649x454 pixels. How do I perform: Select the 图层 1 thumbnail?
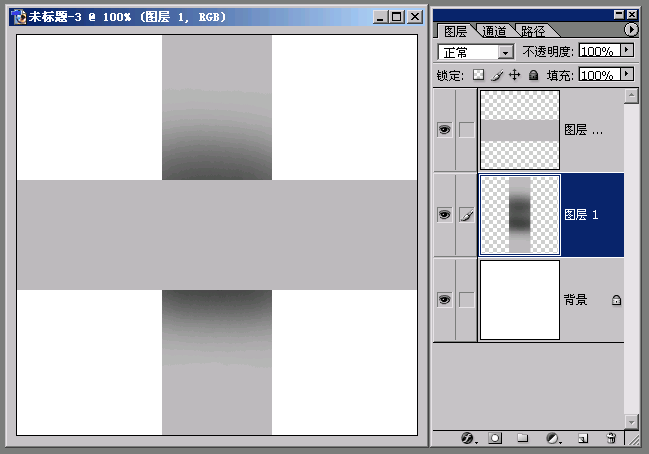click(520, 215)
